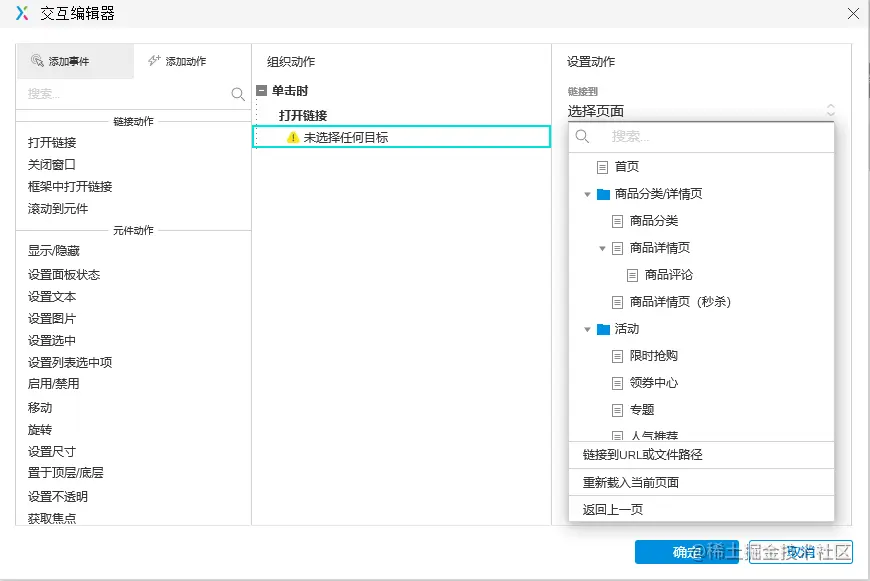Choose the 滚动到元件 action

point(58,209)
